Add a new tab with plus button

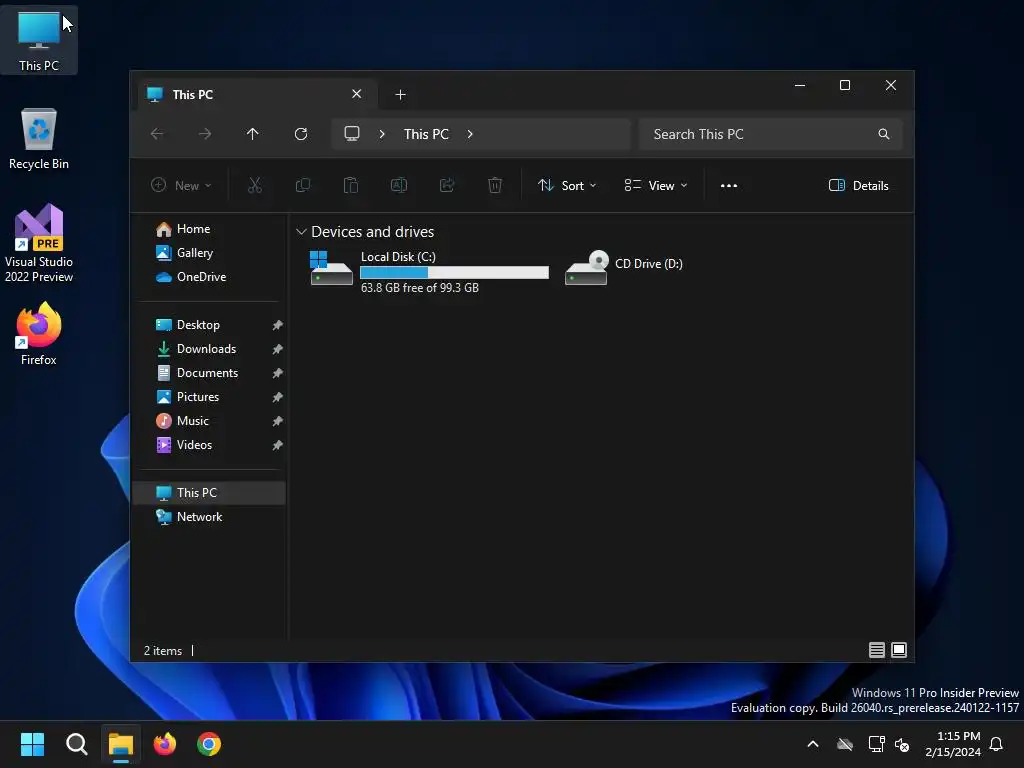400,95
